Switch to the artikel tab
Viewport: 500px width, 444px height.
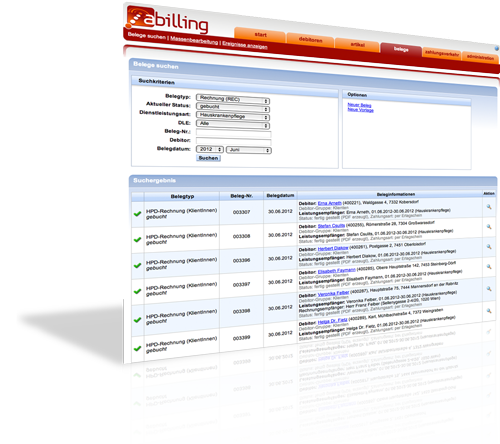pyautogui.click(x=357, y=45)
